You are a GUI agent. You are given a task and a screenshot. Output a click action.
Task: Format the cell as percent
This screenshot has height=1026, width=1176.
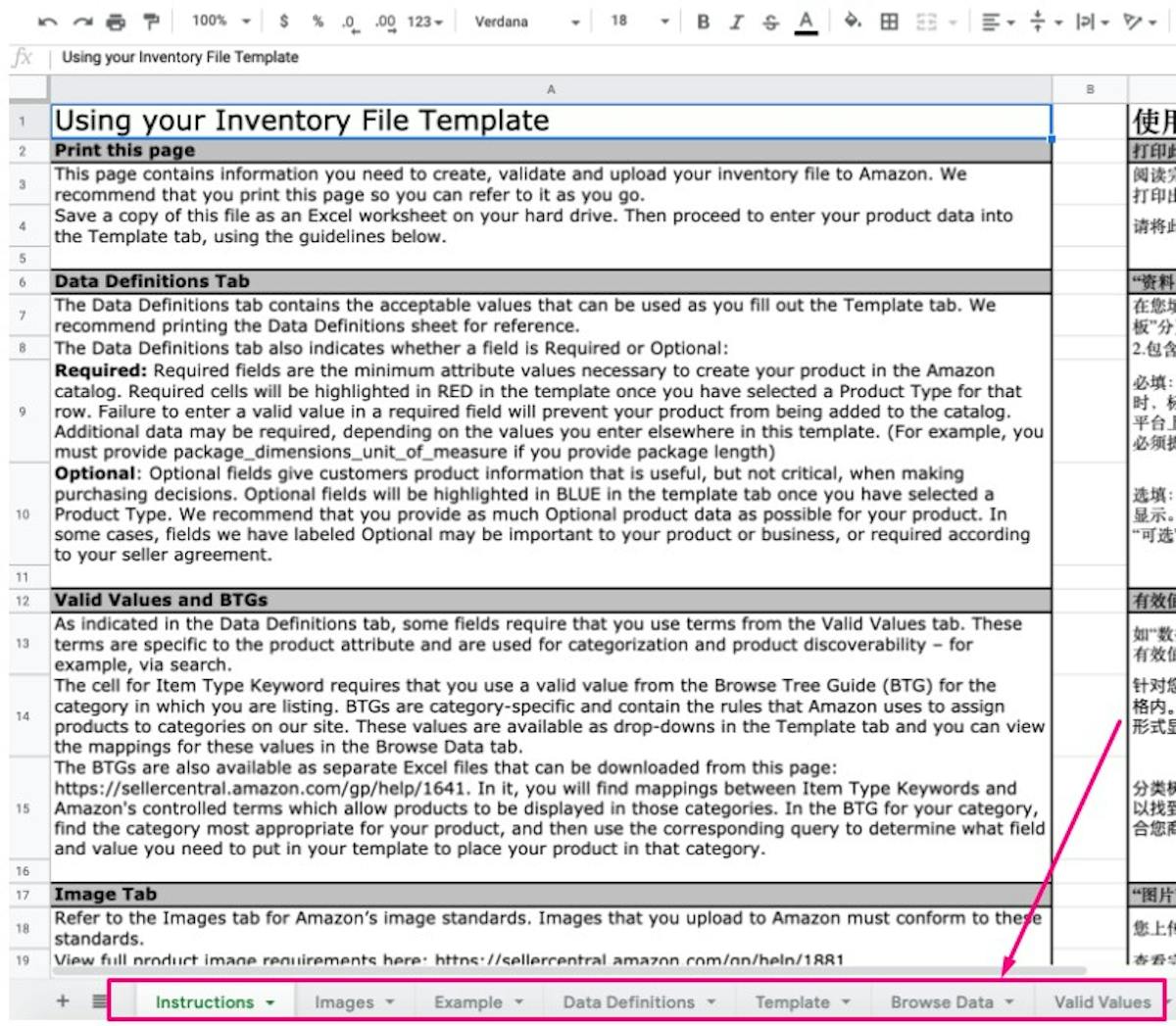click(318, 21)
